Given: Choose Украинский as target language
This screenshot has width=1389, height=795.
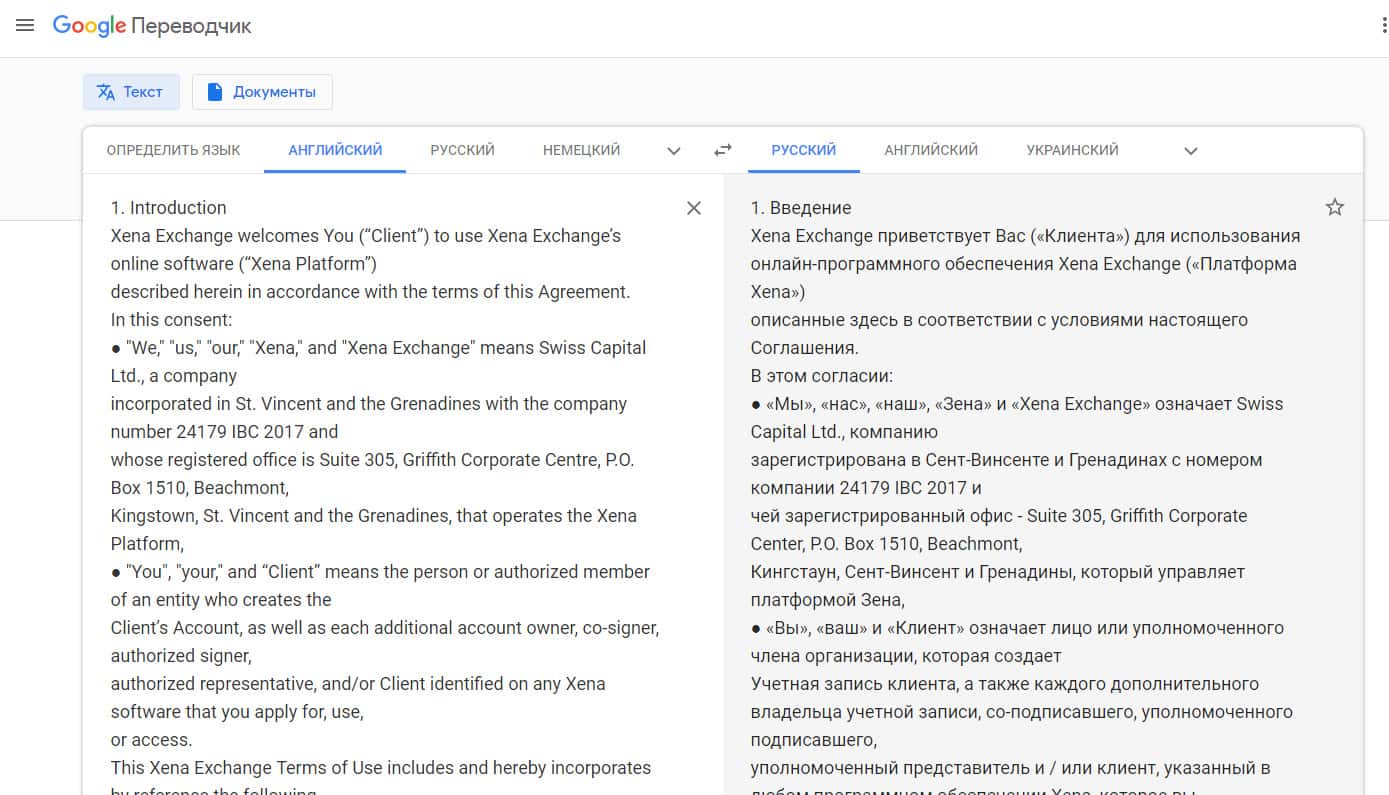Looking at the screenshot, I should [1072, 150].
